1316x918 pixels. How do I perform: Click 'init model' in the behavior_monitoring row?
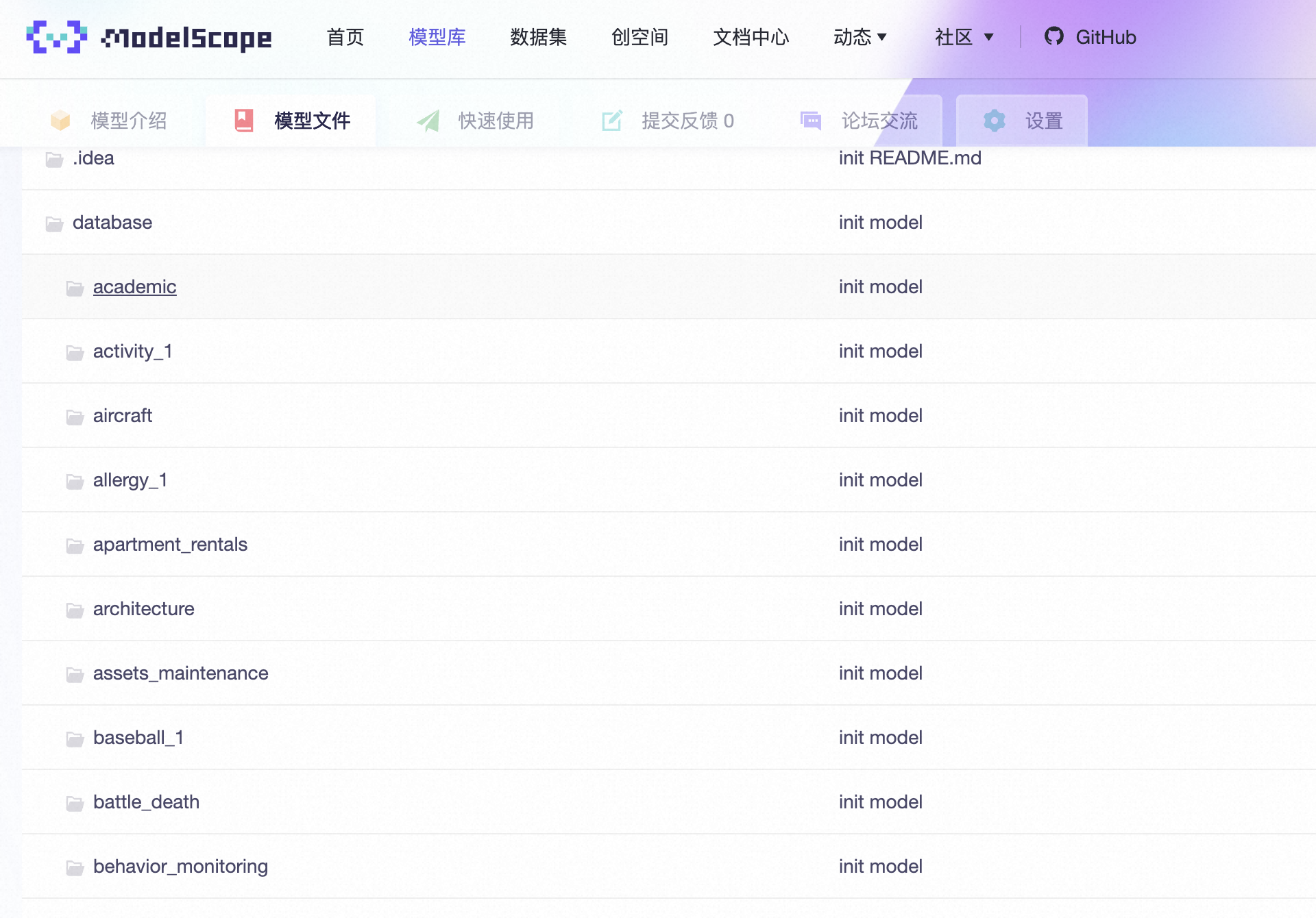(x=881, y=867)
